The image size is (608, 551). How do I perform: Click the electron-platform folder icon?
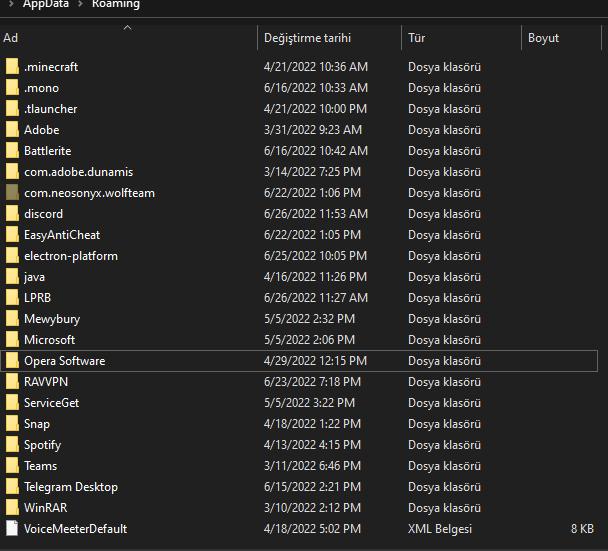pos(12,256)
